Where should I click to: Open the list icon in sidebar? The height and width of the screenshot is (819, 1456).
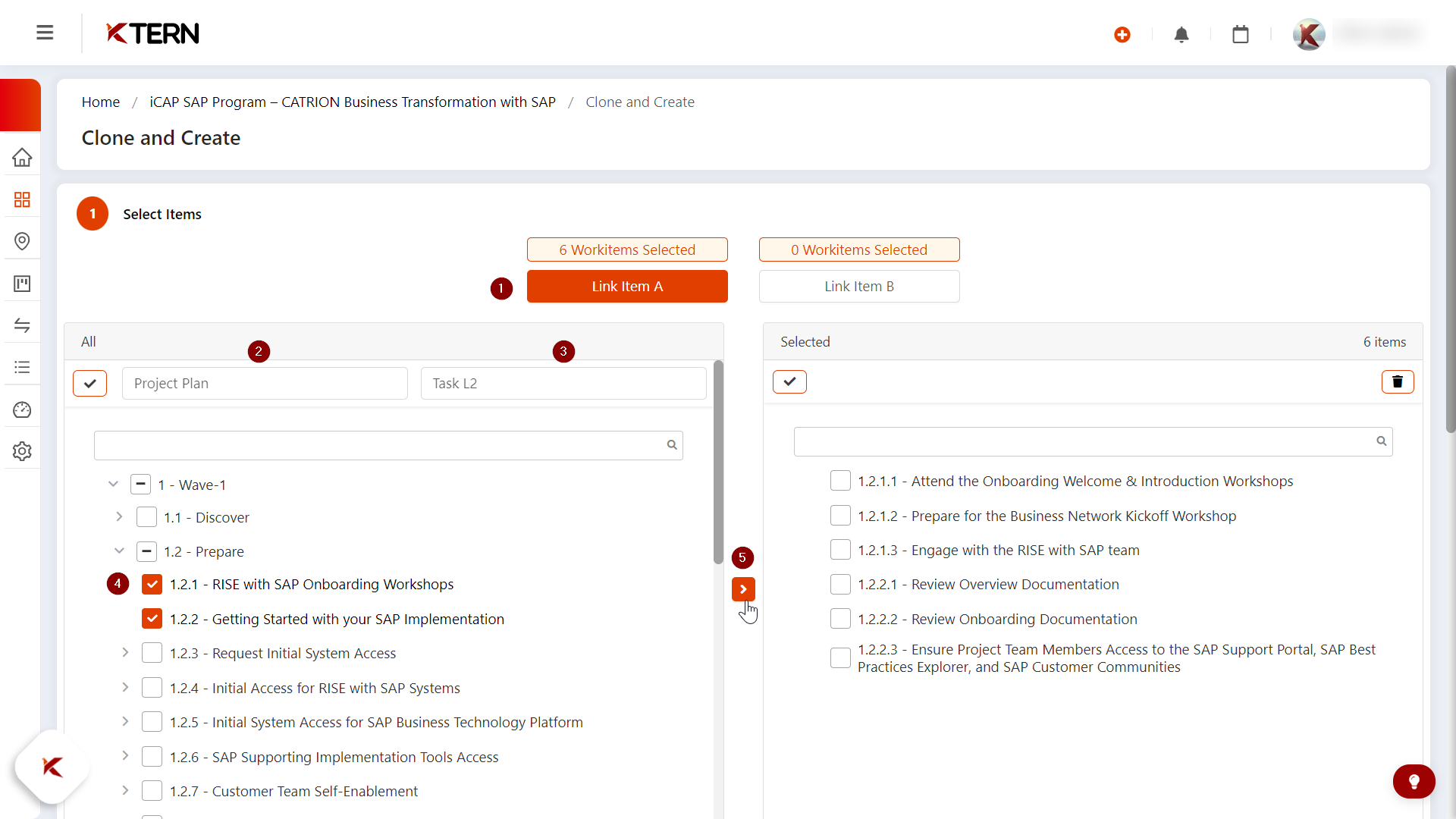click(x=22, y=367)
